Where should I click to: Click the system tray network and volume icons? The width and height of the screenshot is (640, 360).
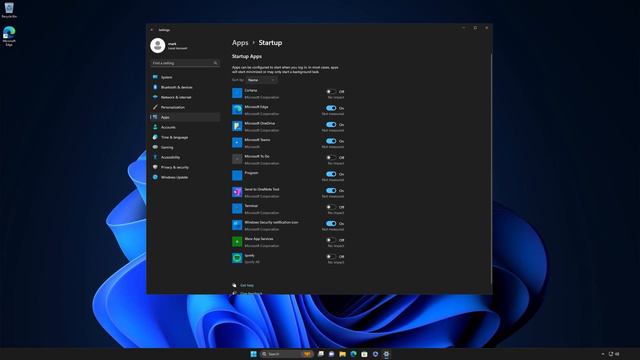point(614,354)
